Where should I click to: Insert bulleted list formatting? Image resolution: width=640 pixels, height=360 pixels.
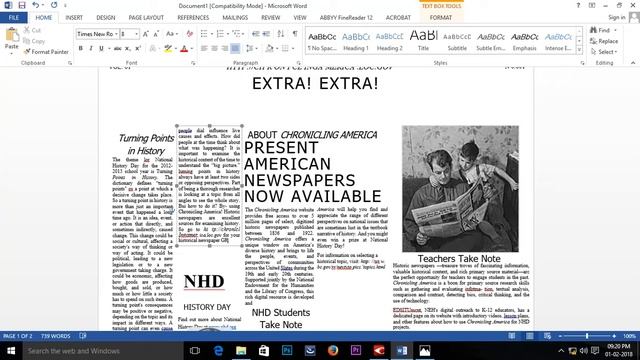pyautogui.click(x=204, y=34)
